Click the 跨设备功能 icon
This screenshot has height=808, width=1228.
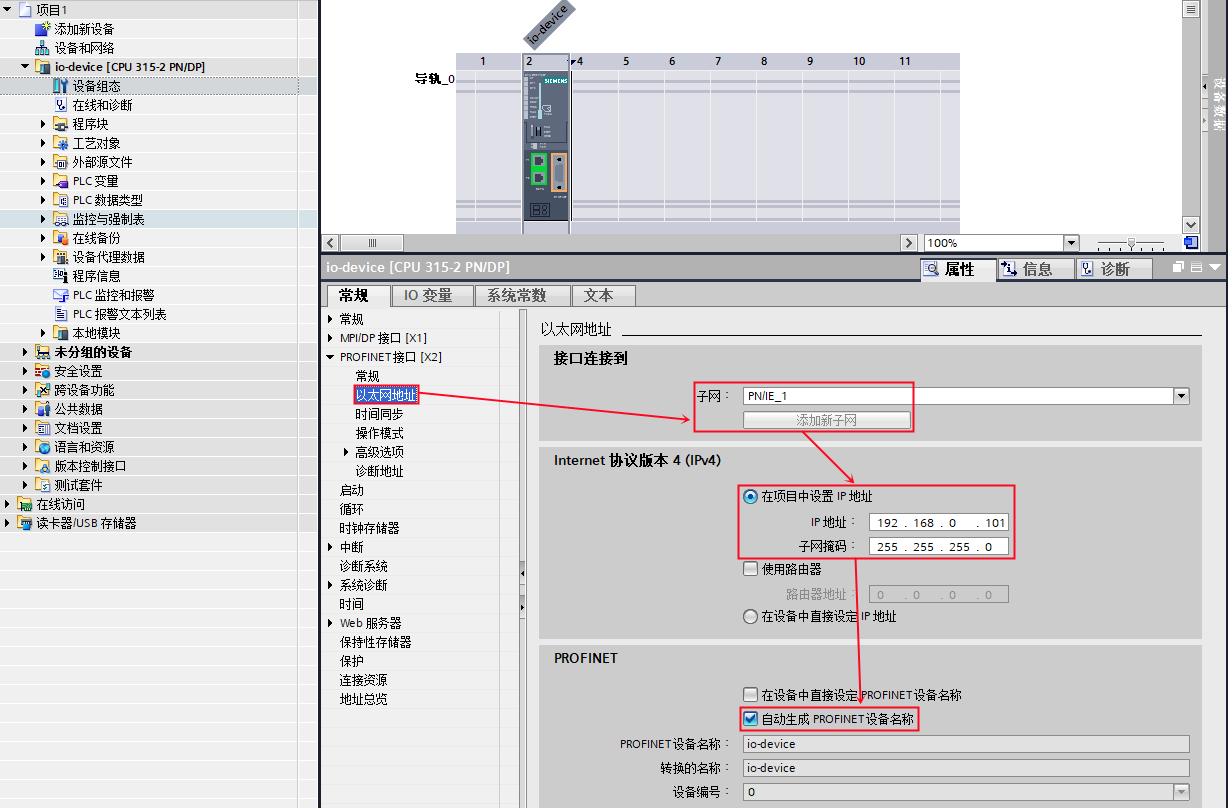pyautogui.click(x=42, y=390)
